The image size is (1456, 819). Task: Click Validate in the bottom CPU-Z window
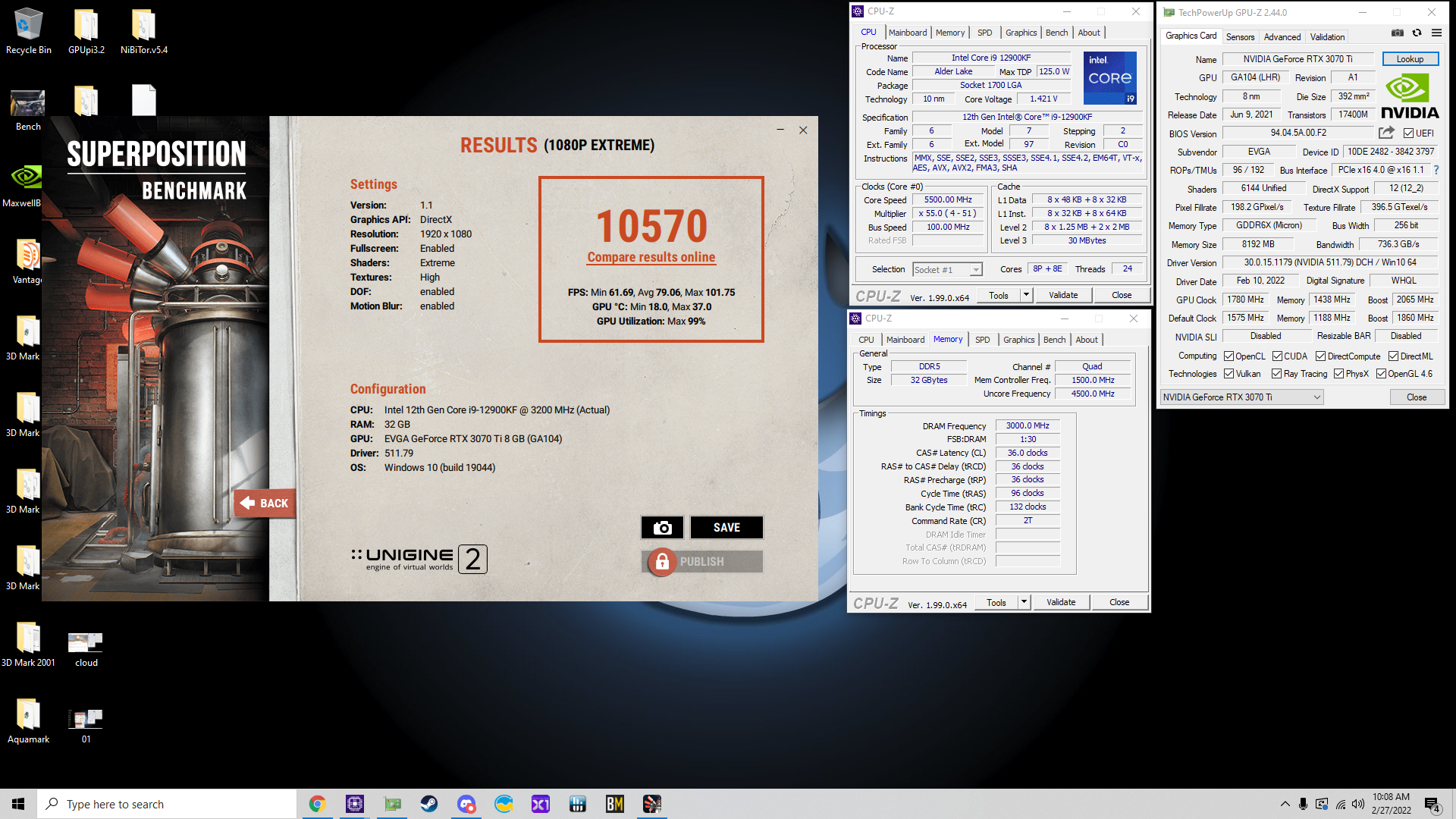click(1061, 602)
